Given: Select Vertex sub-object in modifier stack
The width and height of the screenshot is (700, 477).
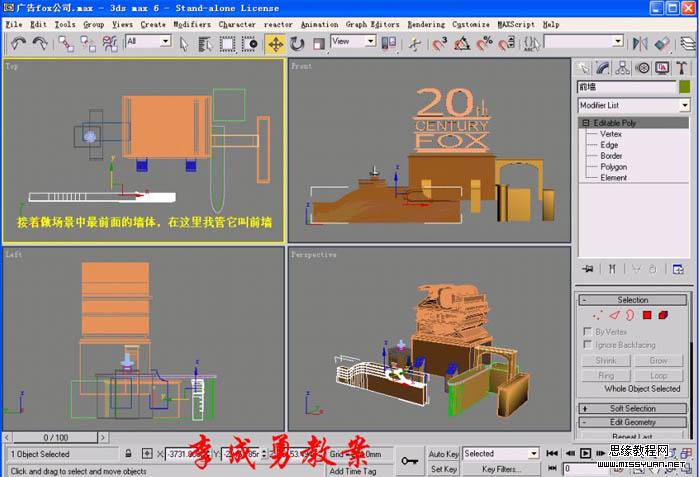Looking at the screenshot, I should tap(611, 134).
